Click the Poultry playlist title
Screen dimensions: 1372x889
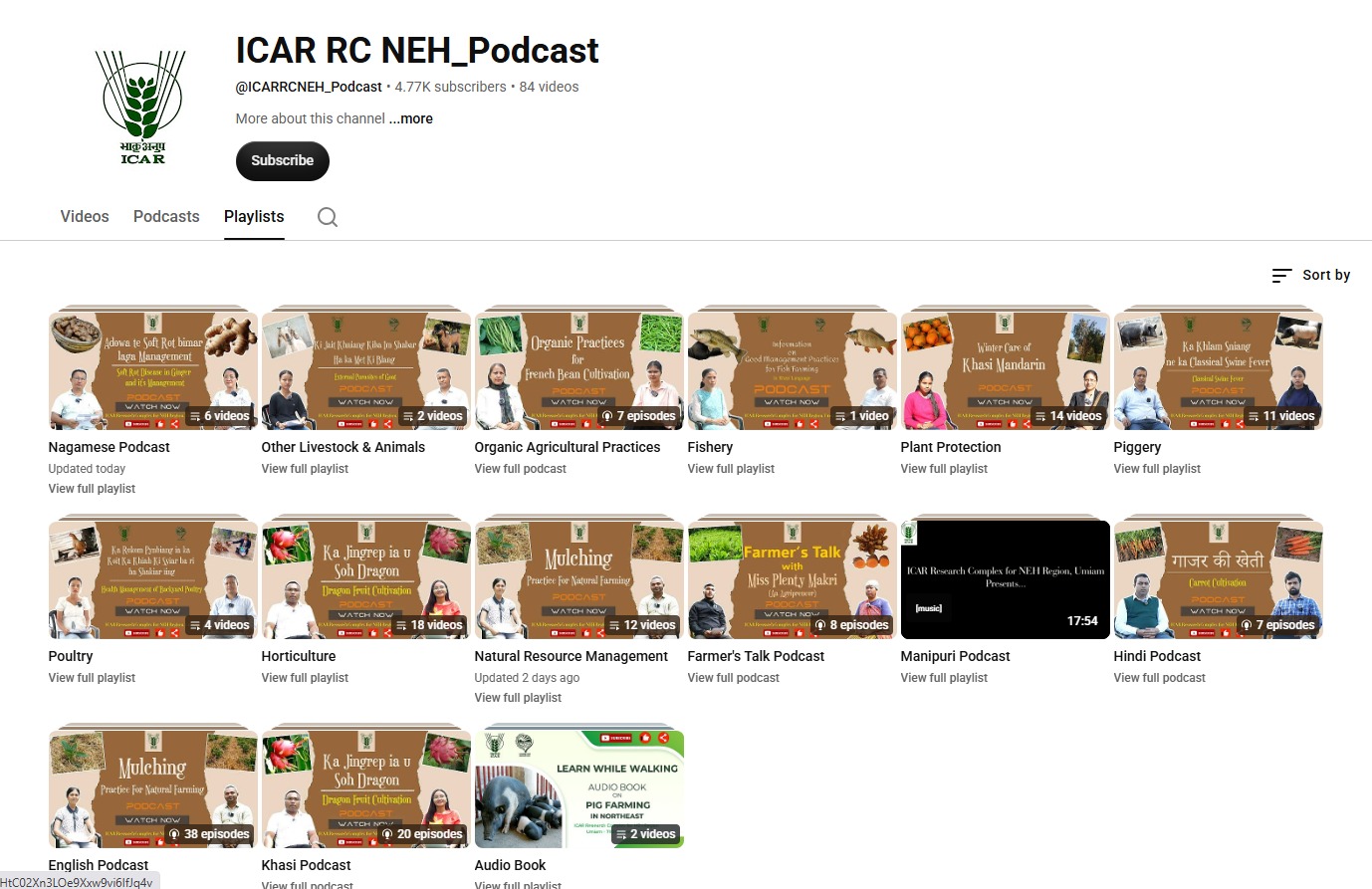[71, 656]
